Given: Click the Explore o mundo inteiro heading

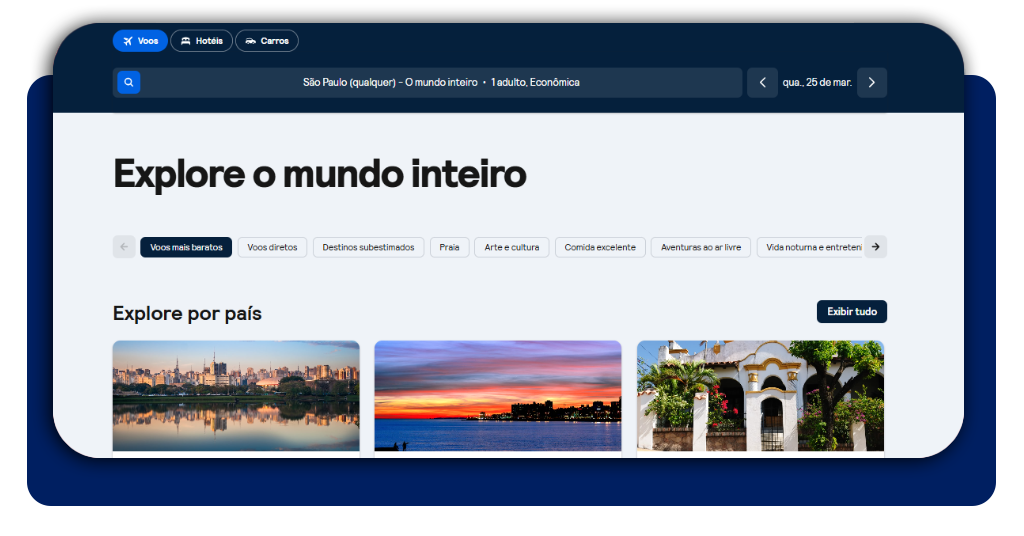Looking at the screenshot, I should pyautogui.click(x=320, y=175).
